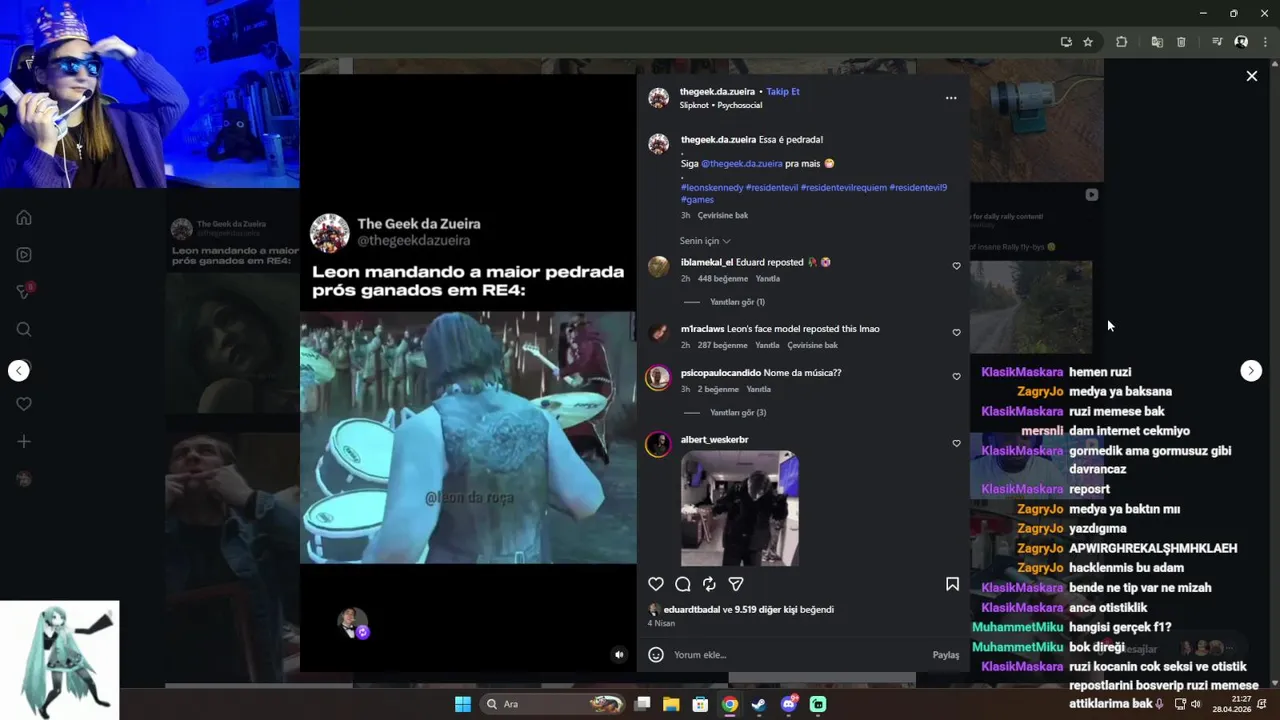
Task: Open Search in the Instagram sidebar
Action: 24,329
